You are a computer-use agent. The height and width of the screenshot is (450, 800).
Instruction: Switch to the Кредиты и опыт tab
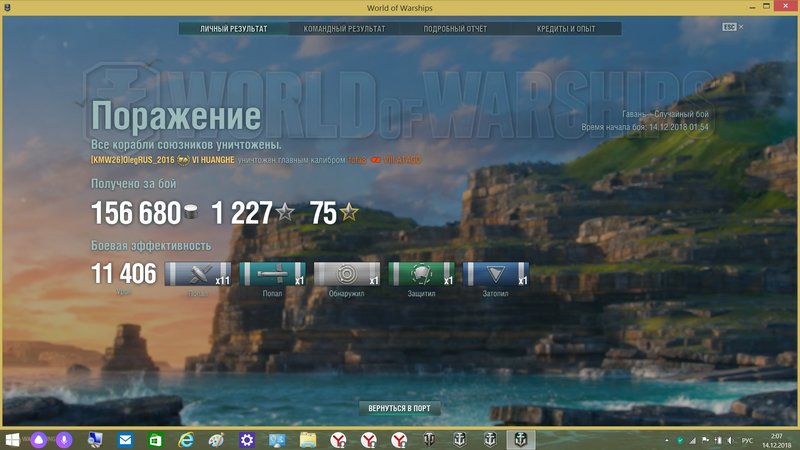(x=566, y=29)
